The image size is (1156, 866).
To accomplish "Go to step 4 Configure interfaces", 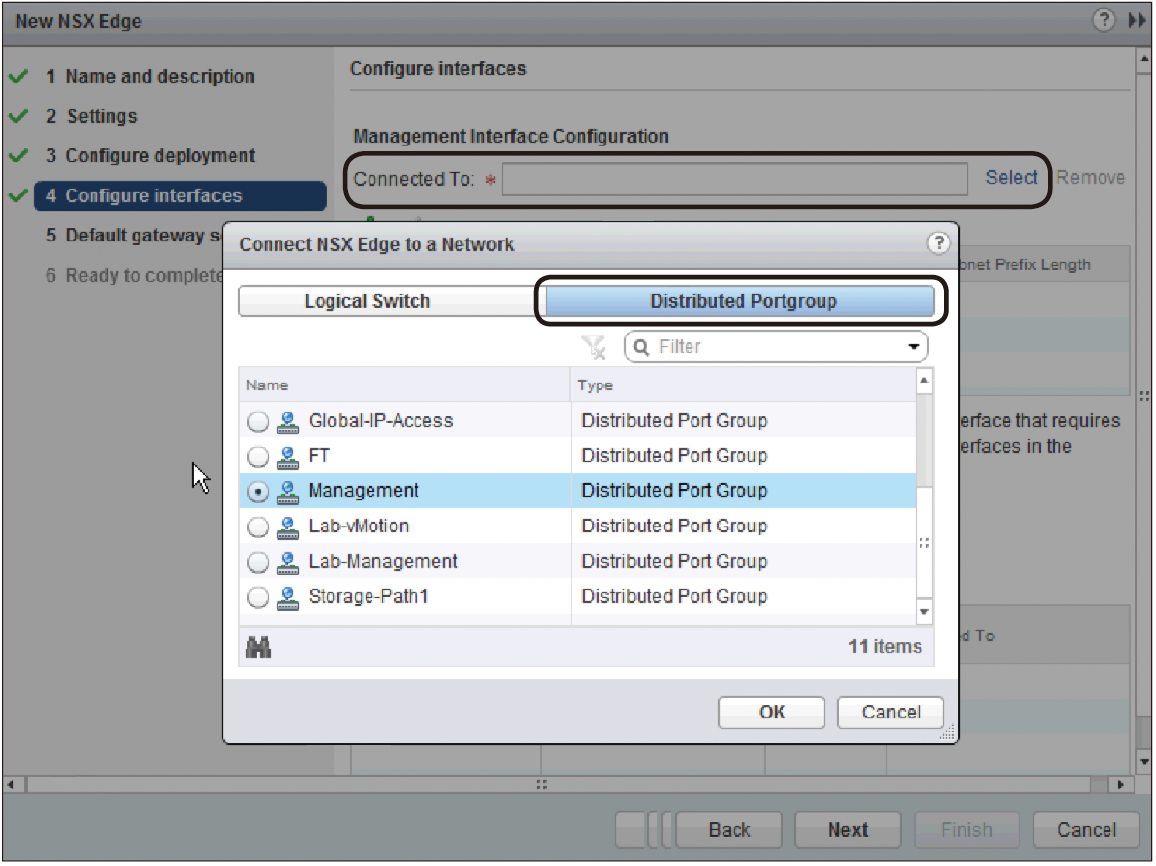I will coord(181,196).
